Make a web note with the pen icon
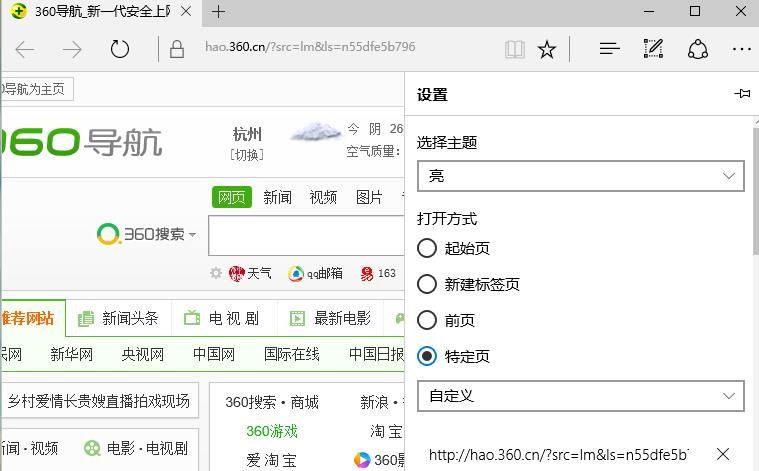This screenshot has width=759, height=471. tap(653, 48)
